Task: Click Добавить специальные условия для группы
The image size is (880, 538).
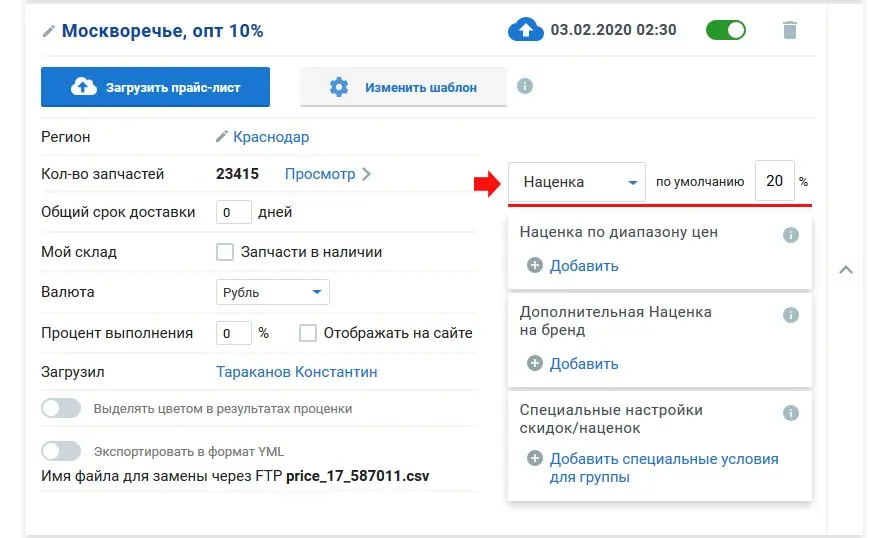Action: click(664, 468)
